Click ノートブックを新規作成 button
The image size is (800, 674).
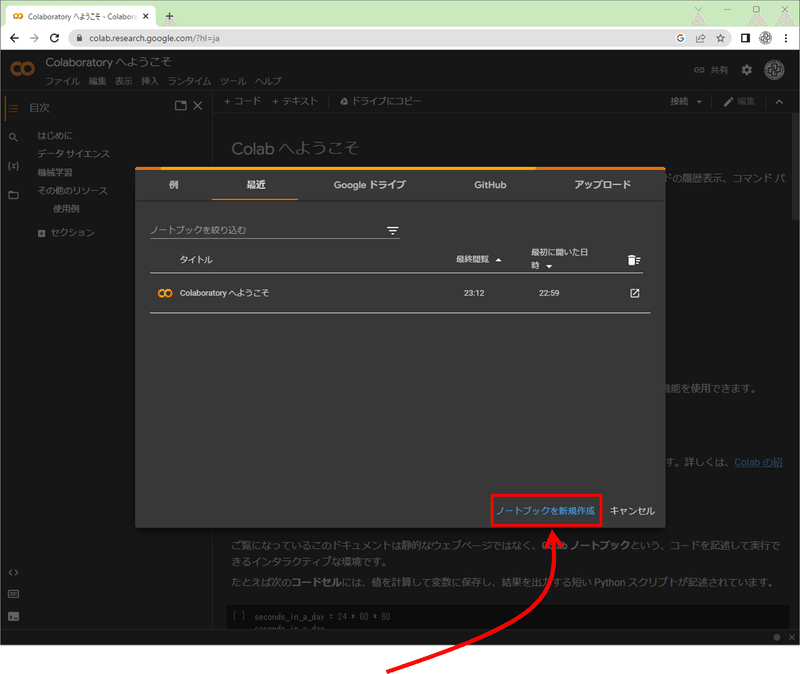tap(546, 510)
